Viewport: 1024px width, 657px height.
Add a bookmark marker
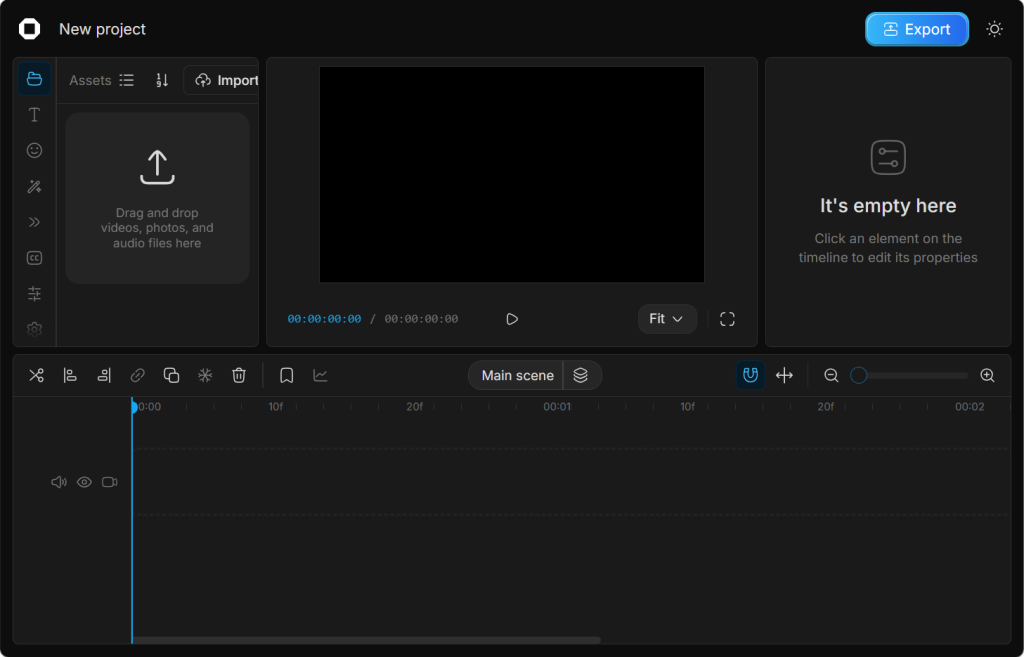point(286,376)
